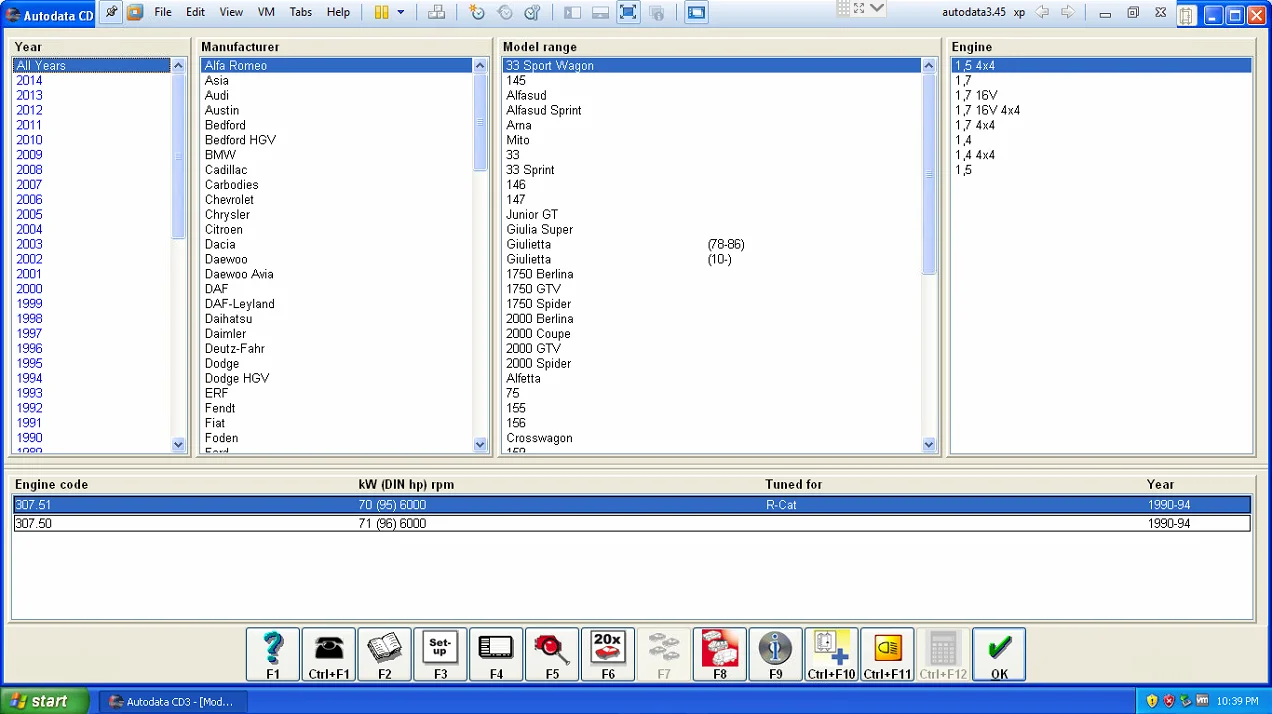
Task: Select year 1999 in the Year list
Action: point(29,304)
